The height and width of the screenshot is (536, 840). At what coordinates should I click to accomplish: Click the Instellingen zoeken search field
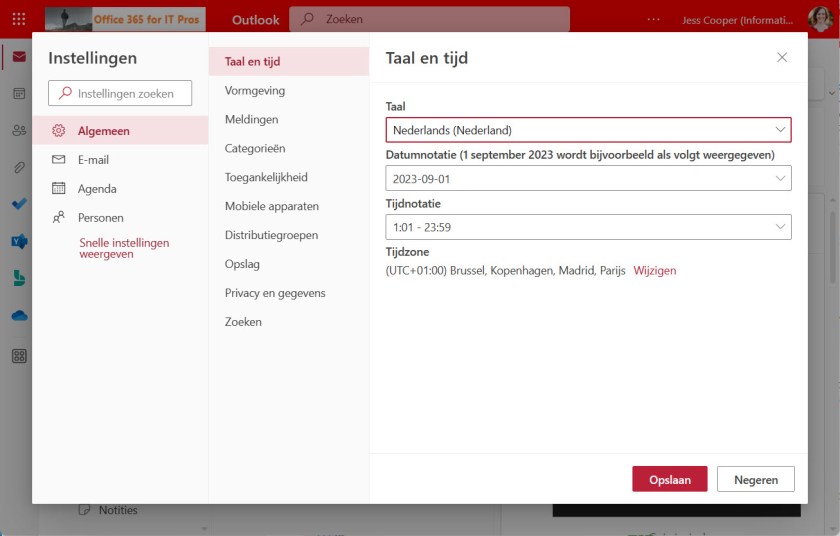(120, 93)
